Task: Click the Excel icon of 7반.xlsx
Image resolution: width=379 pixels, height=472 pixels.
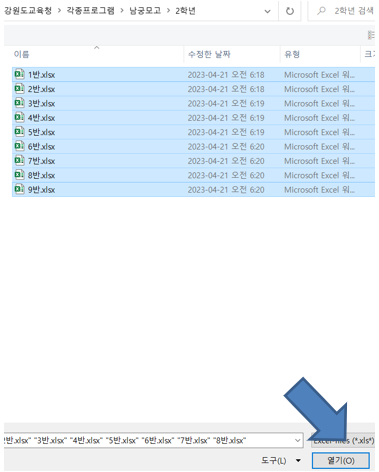Action: [19, 160]
